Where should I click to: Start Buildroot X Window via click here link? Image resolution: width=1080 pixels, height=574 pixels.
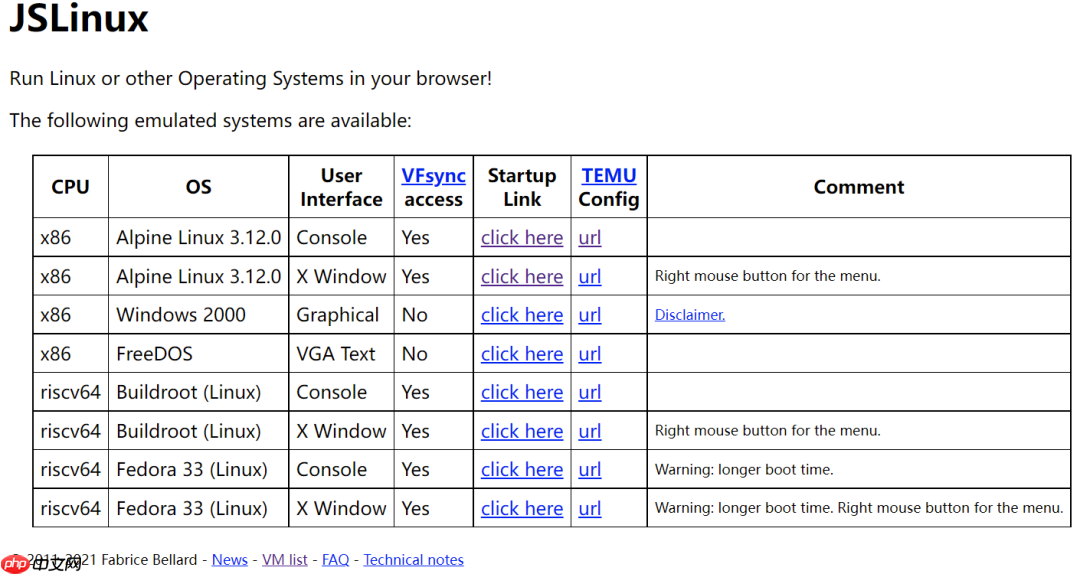click(522, 431)
